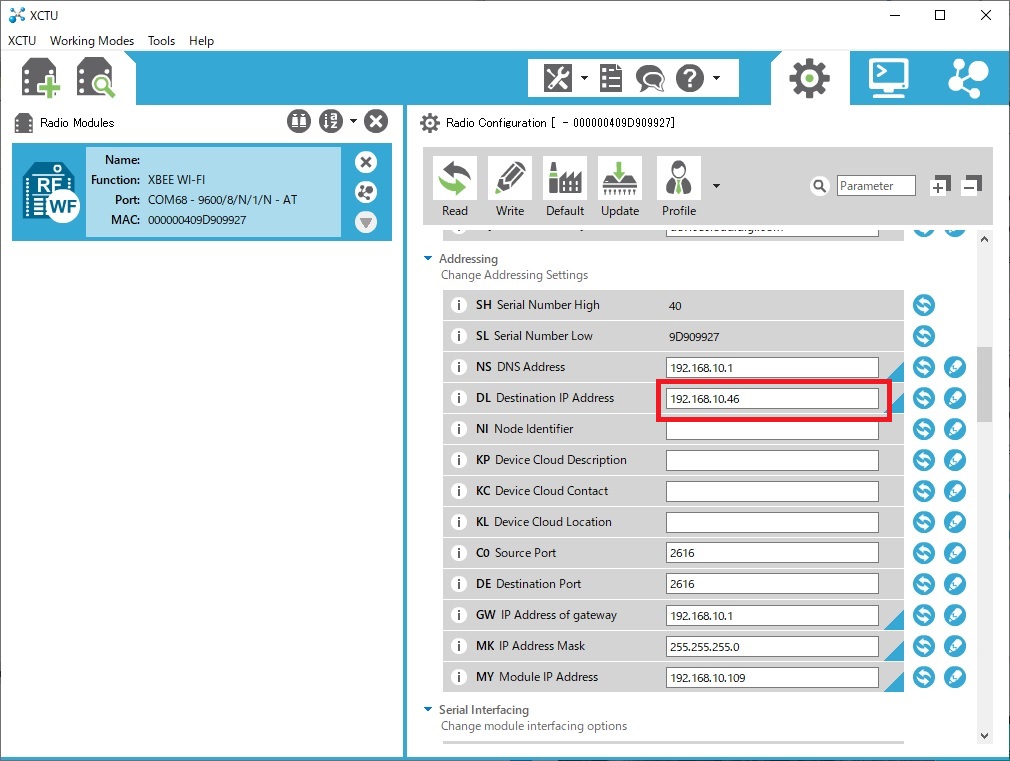Refresh the DNS Address parameter
Image resolution: width=1010 pixels, height=761 pixels.
(924, 367)
